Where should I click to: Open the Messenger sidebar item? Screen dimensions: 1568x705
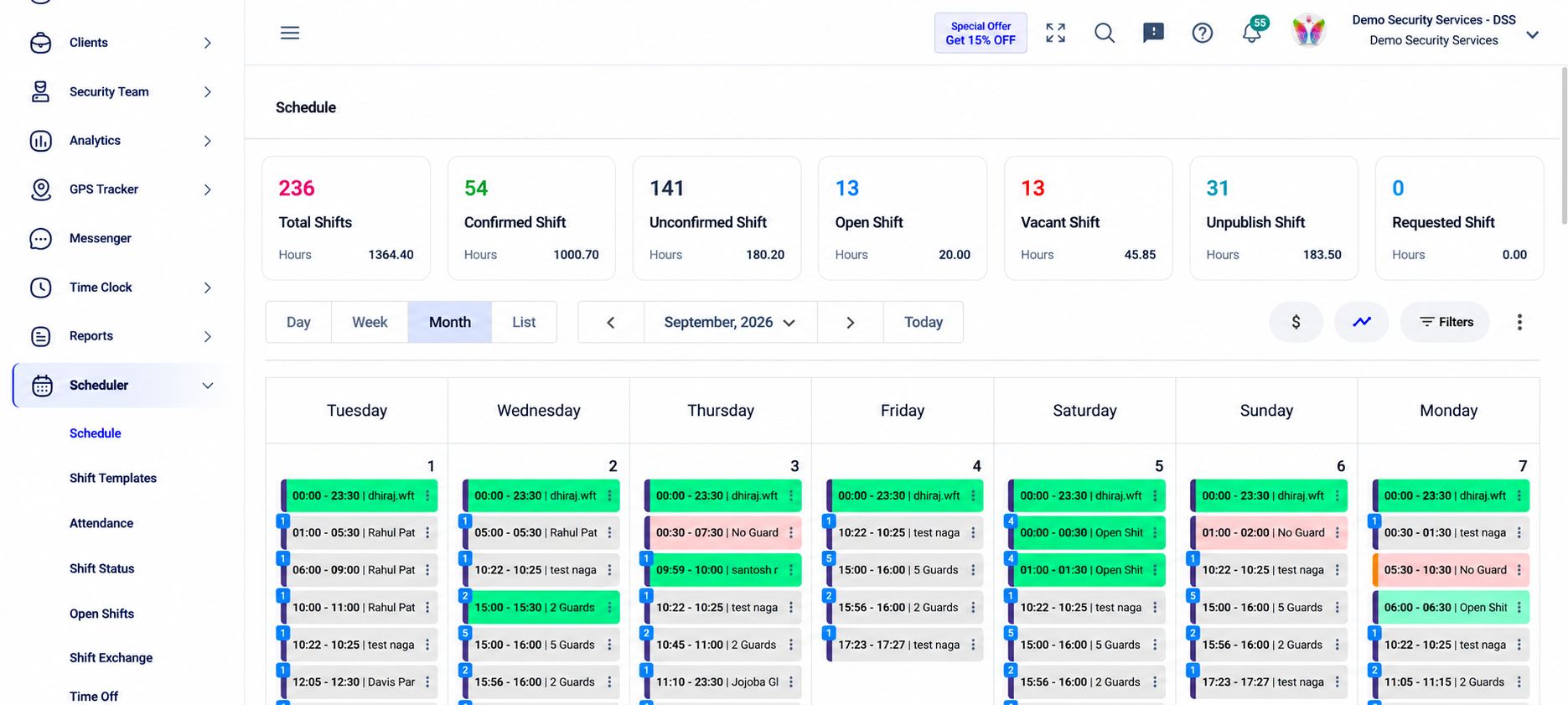(101, 239)
